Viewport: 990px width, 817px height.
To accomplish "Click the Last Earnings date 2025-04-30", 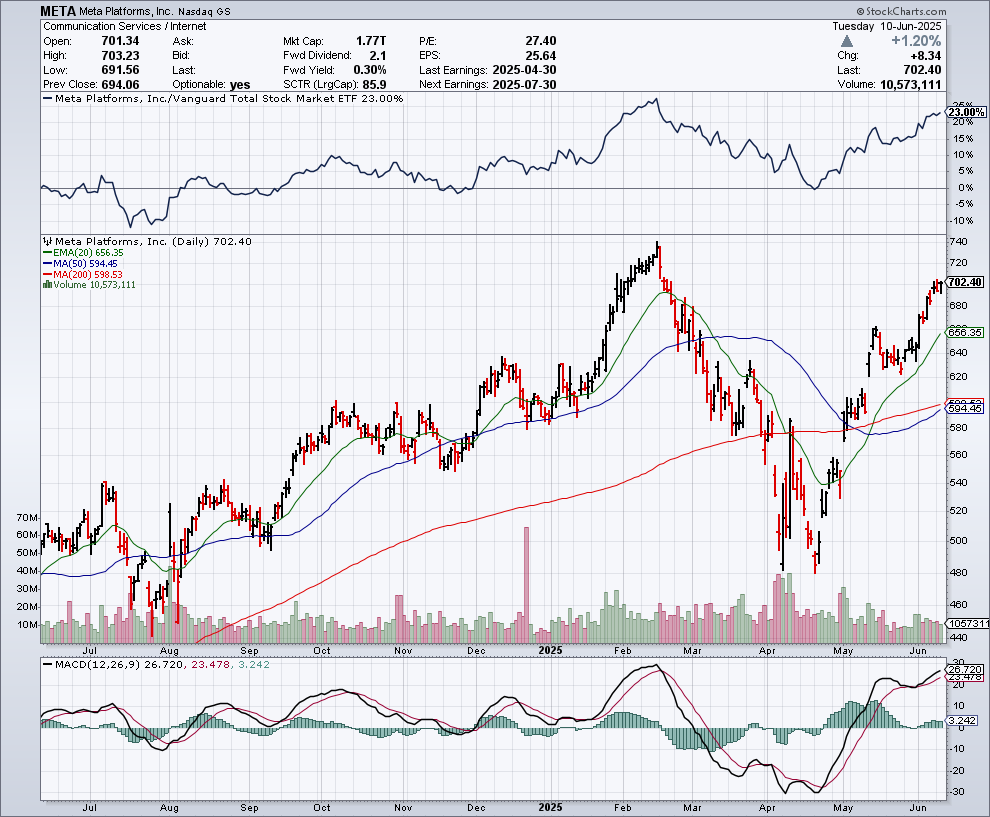I will (x=524, y=70).
